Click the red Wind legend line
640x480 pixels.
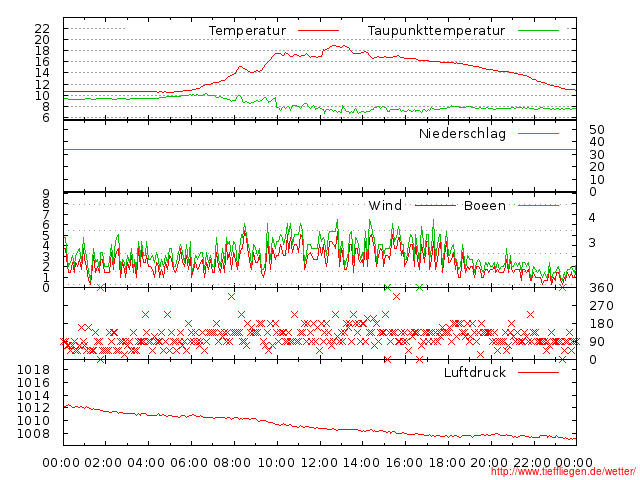coord(435,205)
